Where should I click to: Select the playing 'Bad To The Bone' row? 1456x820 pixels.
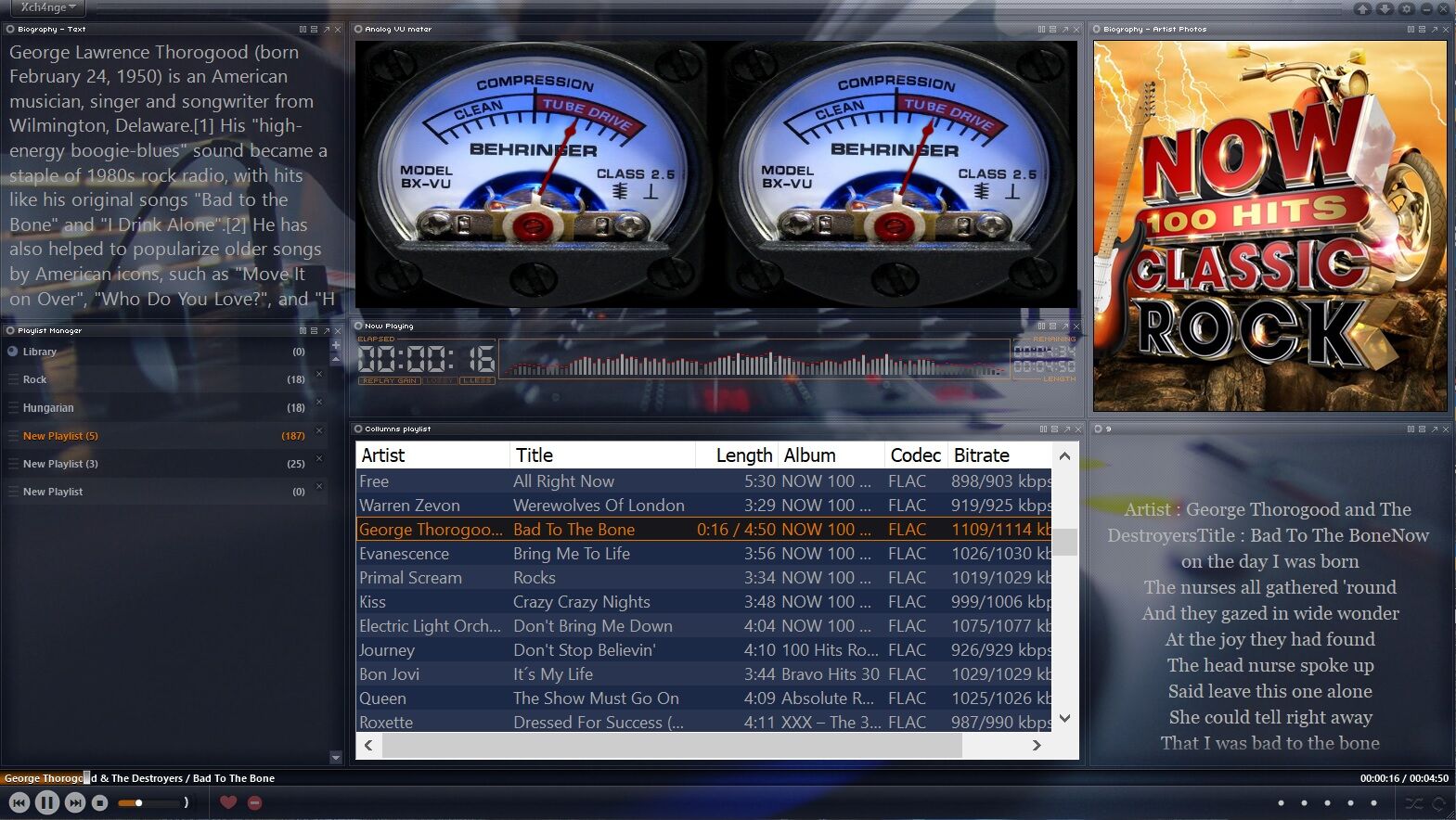(x=704, y=530)
